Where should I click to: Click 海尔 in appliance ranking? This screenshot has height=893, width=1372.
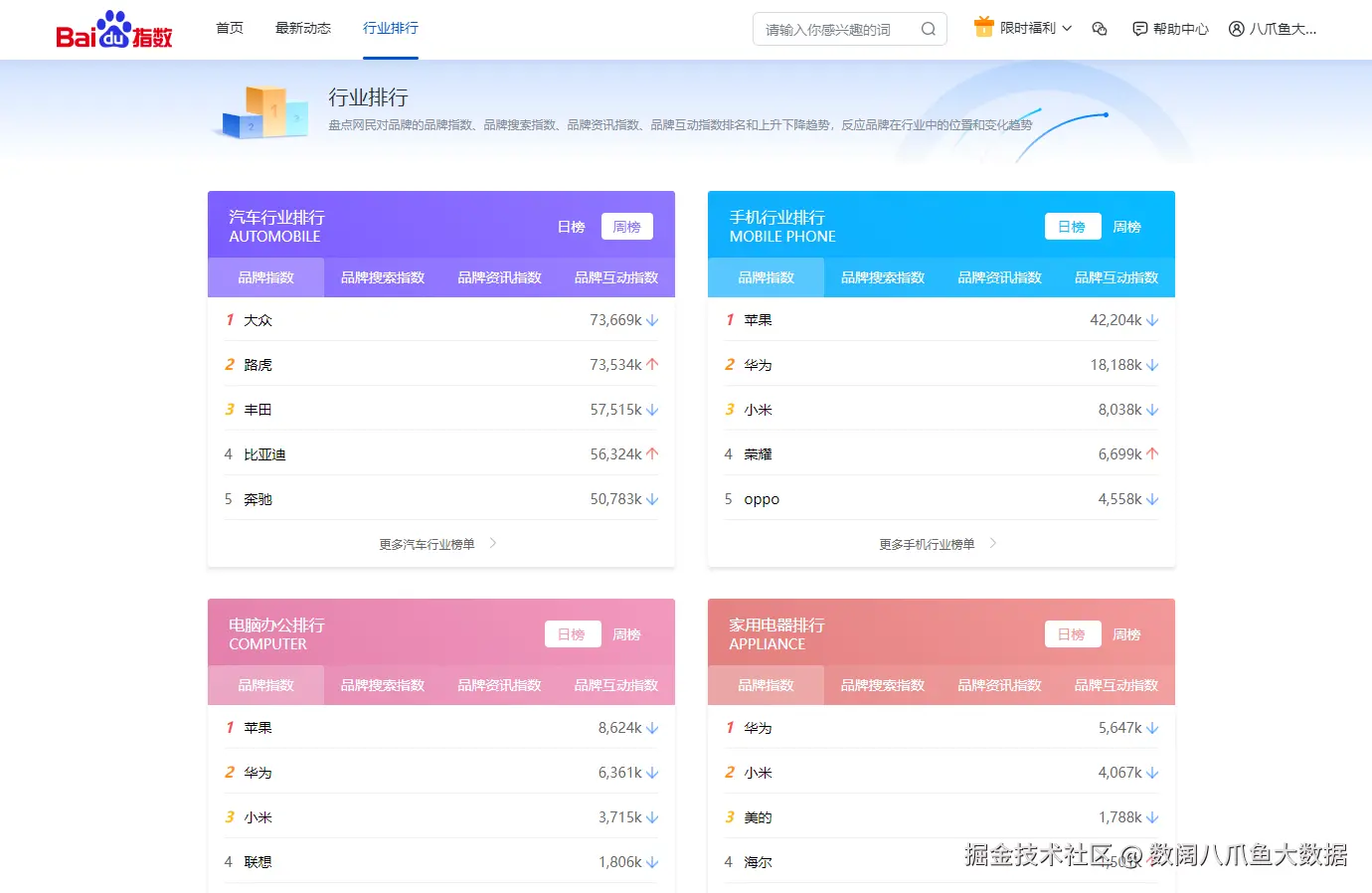click(759, 862)
